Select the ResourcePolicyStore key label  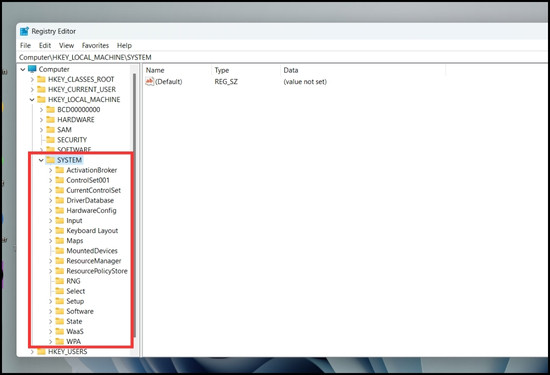tap(97, 271)
